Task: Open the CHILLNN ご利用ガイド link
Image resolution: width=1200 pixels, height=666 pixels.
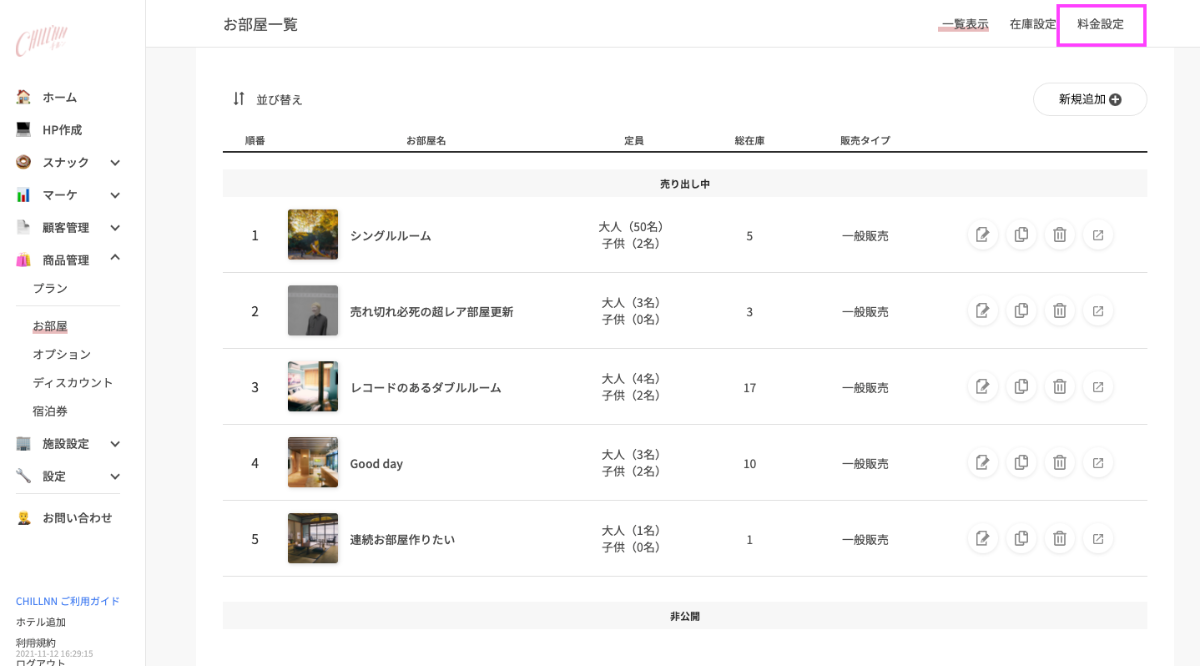Action: (x=67, y=601)
